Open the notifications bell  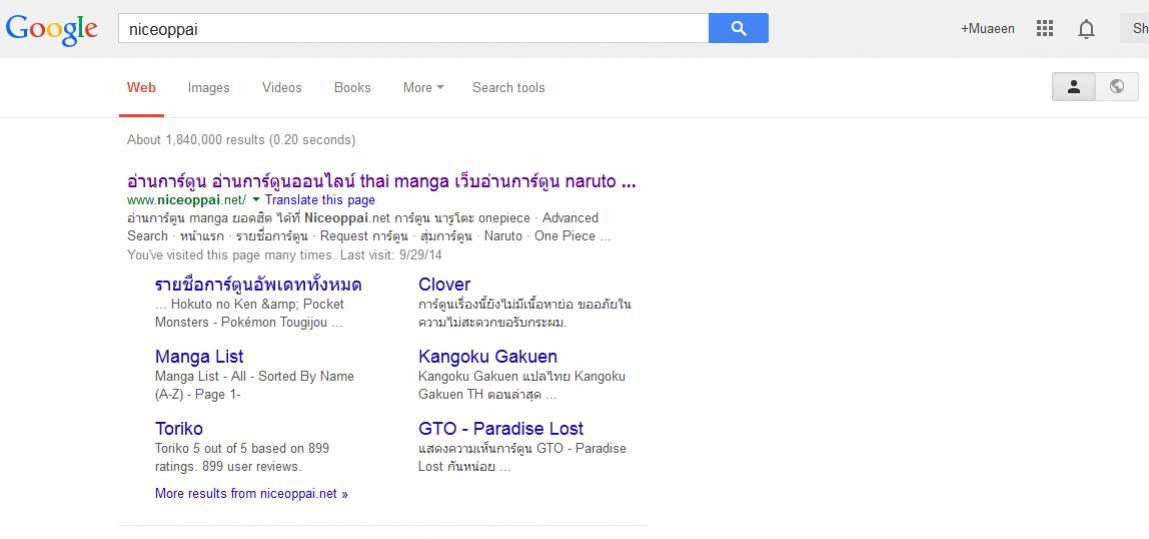pos(1086,29)
